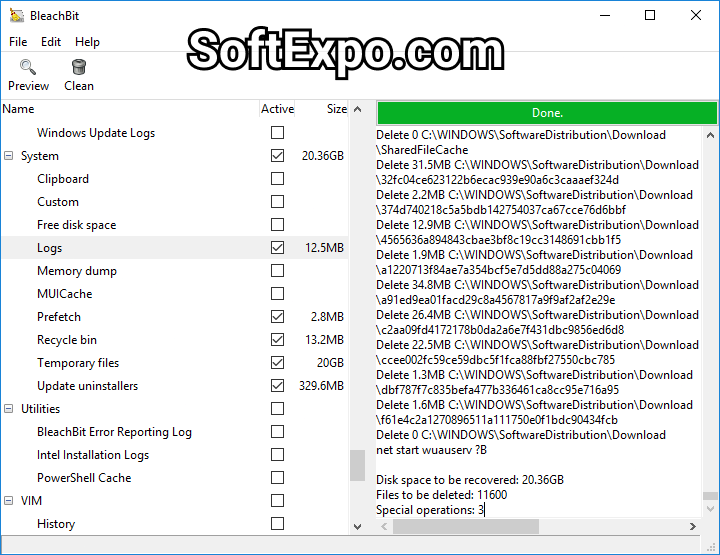Enable the VIM group checkbox
The width and height of the screenshot is (720, 555).
pos(277,500)
